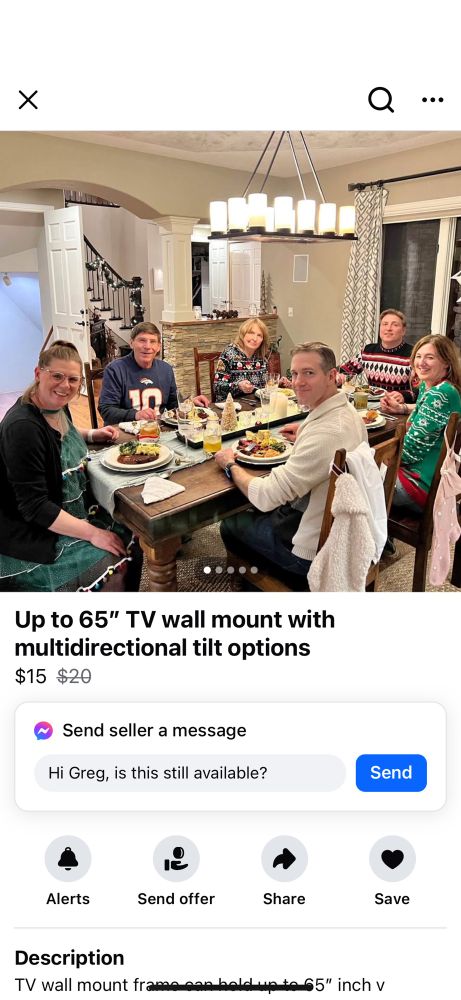Edit the 'Hi Greg, is this still available?' message field
The image size is (461, 1000).
click(190, 773)
